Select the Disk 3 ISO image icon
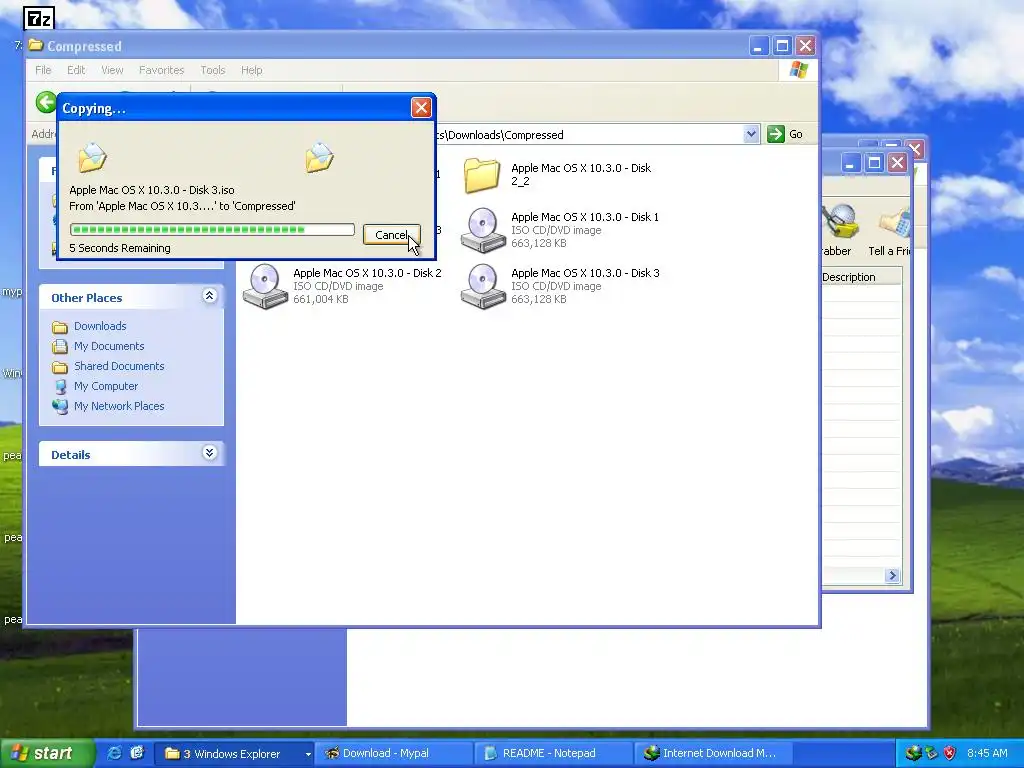 [483, 286]
